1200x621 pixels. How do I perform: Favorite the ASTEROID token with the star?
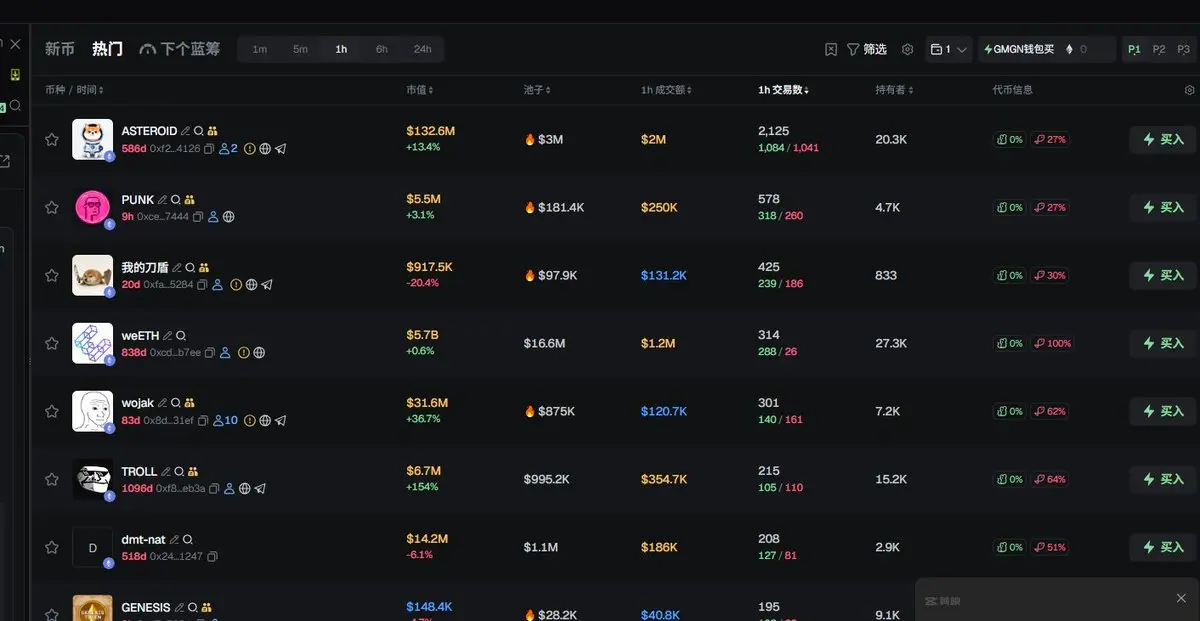pyautogui.click(x=52, y=140)
